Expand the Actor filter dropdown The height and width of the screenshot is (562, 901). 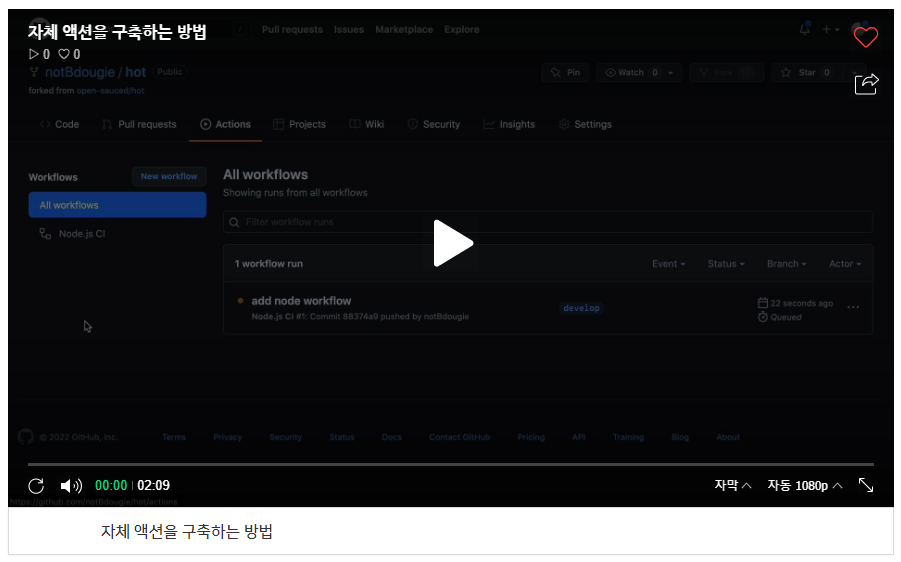(845, 264)
